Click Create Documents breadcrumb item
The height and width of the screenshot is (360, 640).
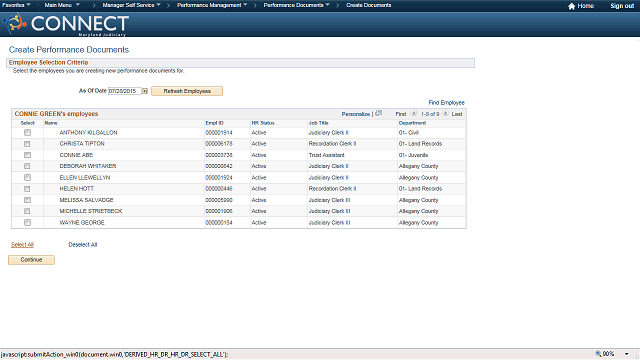(x=369, y=5)
